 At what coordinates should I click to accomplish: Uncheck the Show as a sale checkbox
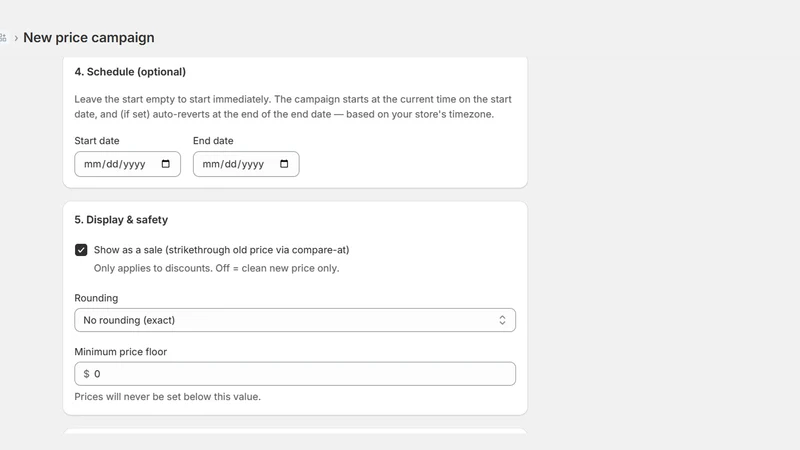click(x=81, y=250)
